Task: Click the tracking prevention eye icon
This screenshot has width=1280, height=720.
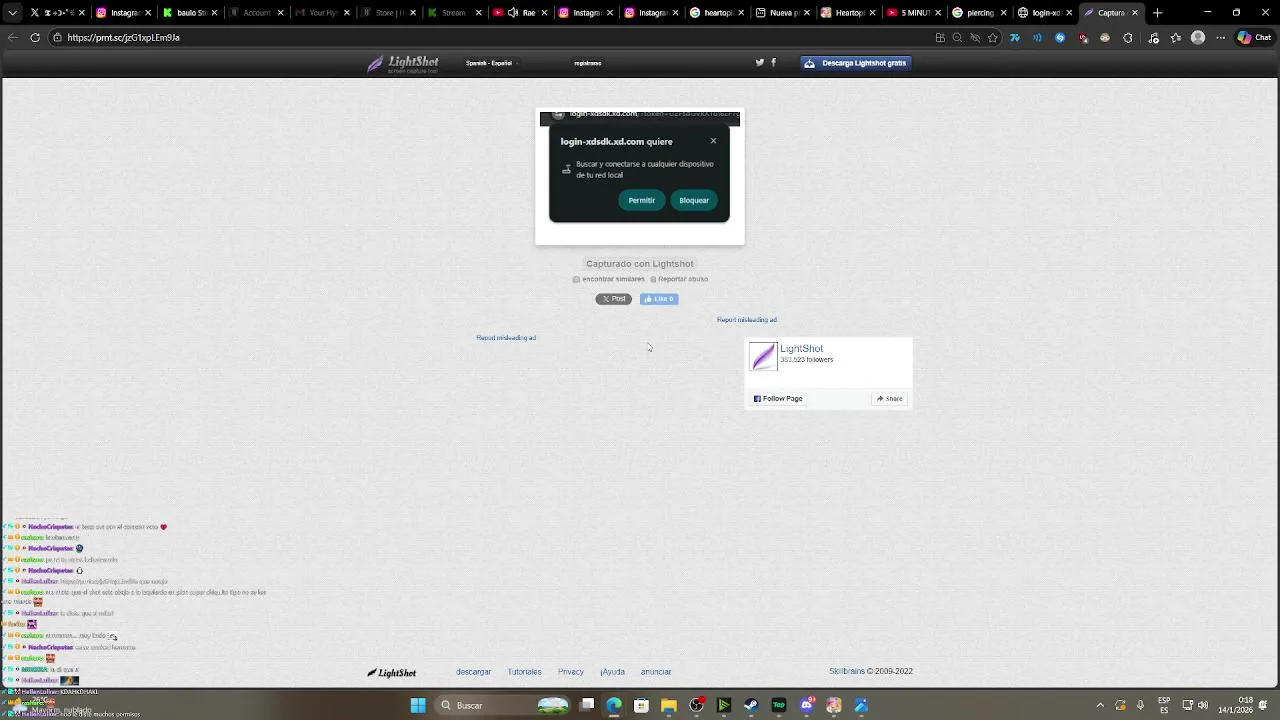Action: [975, 38]
